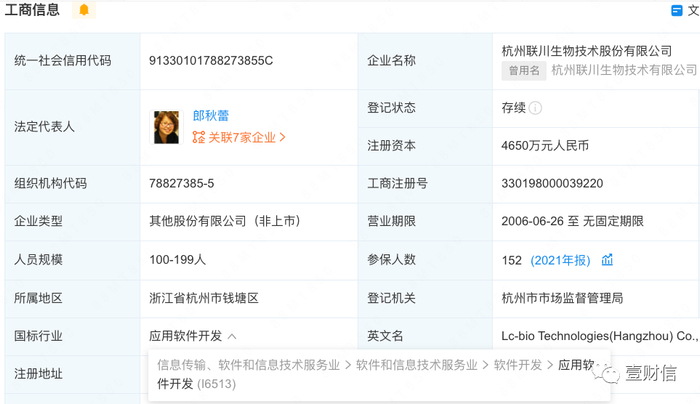Click the 组织机构代码 label

(x=50, y=183)
